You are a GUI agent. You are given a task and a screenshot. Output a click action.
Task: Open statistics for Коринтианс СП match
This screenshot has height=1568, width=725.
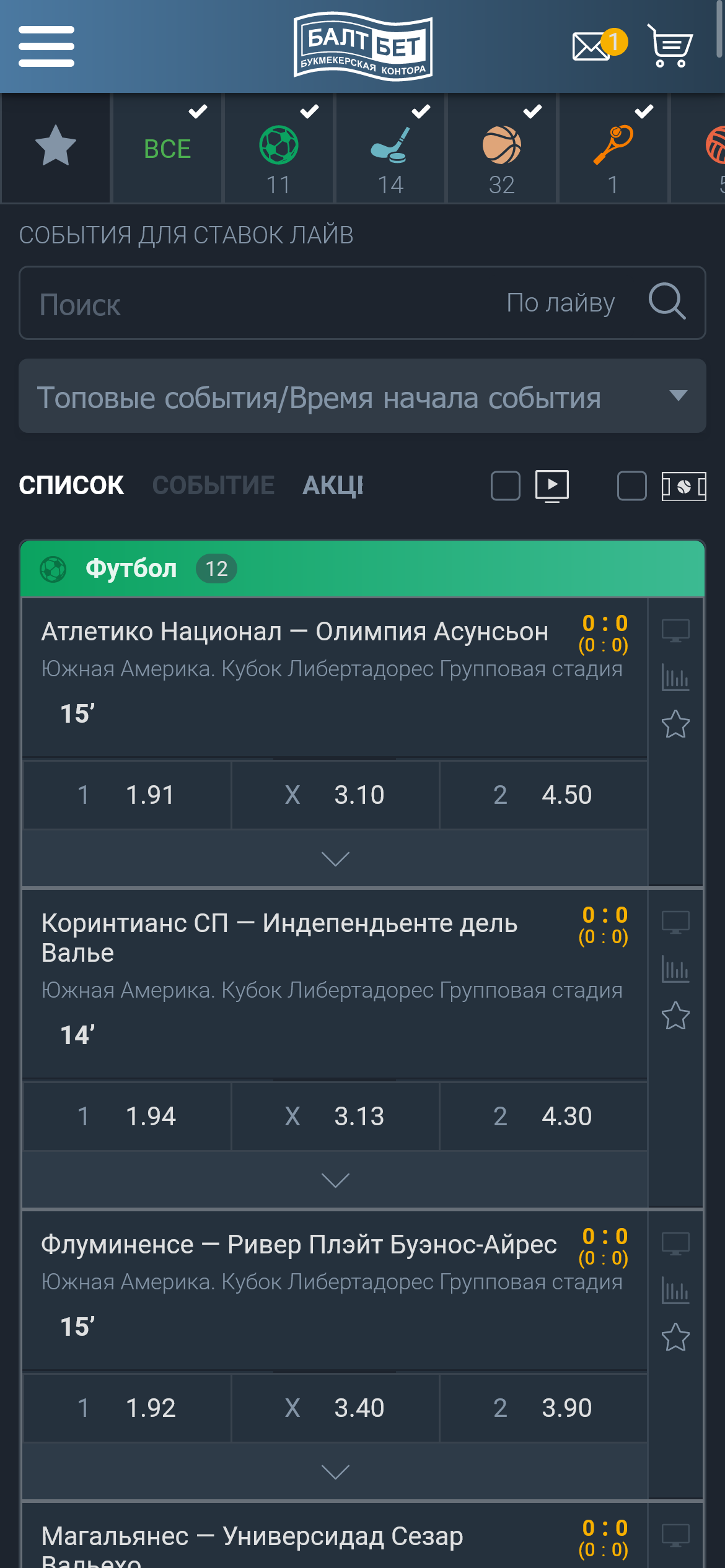click(675, 969)
